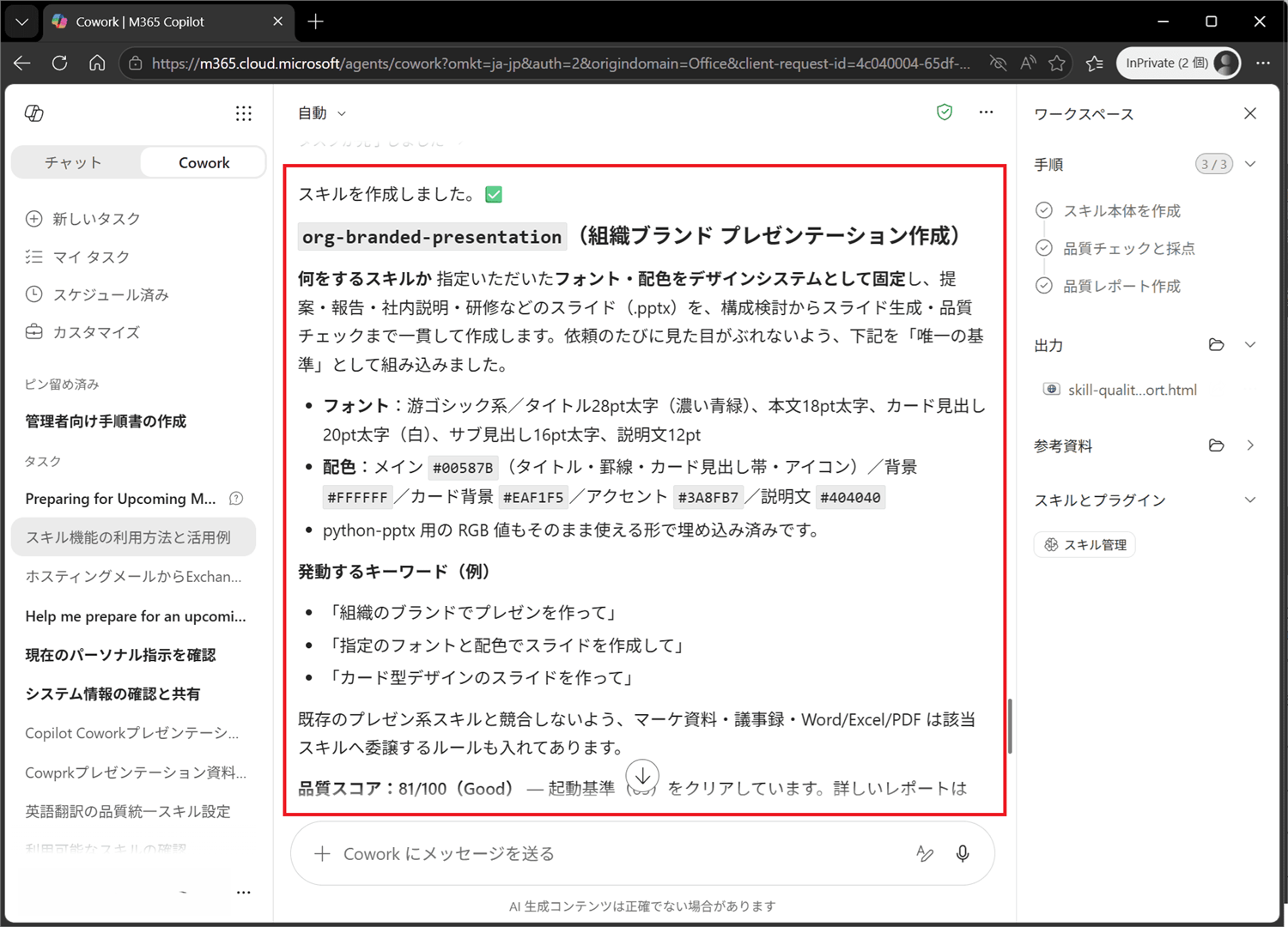Screen dimensions: 1288x927
Task: Open task 現在のパーソナル指示を確認
Action: click(120, 655)
